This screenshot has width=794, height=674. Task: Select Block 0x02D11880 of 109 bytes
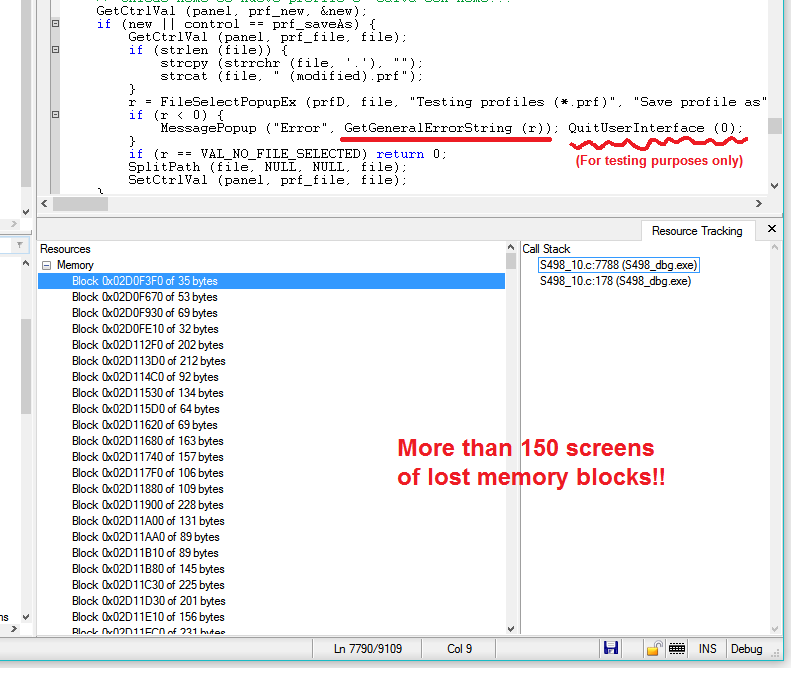point(148,491)
